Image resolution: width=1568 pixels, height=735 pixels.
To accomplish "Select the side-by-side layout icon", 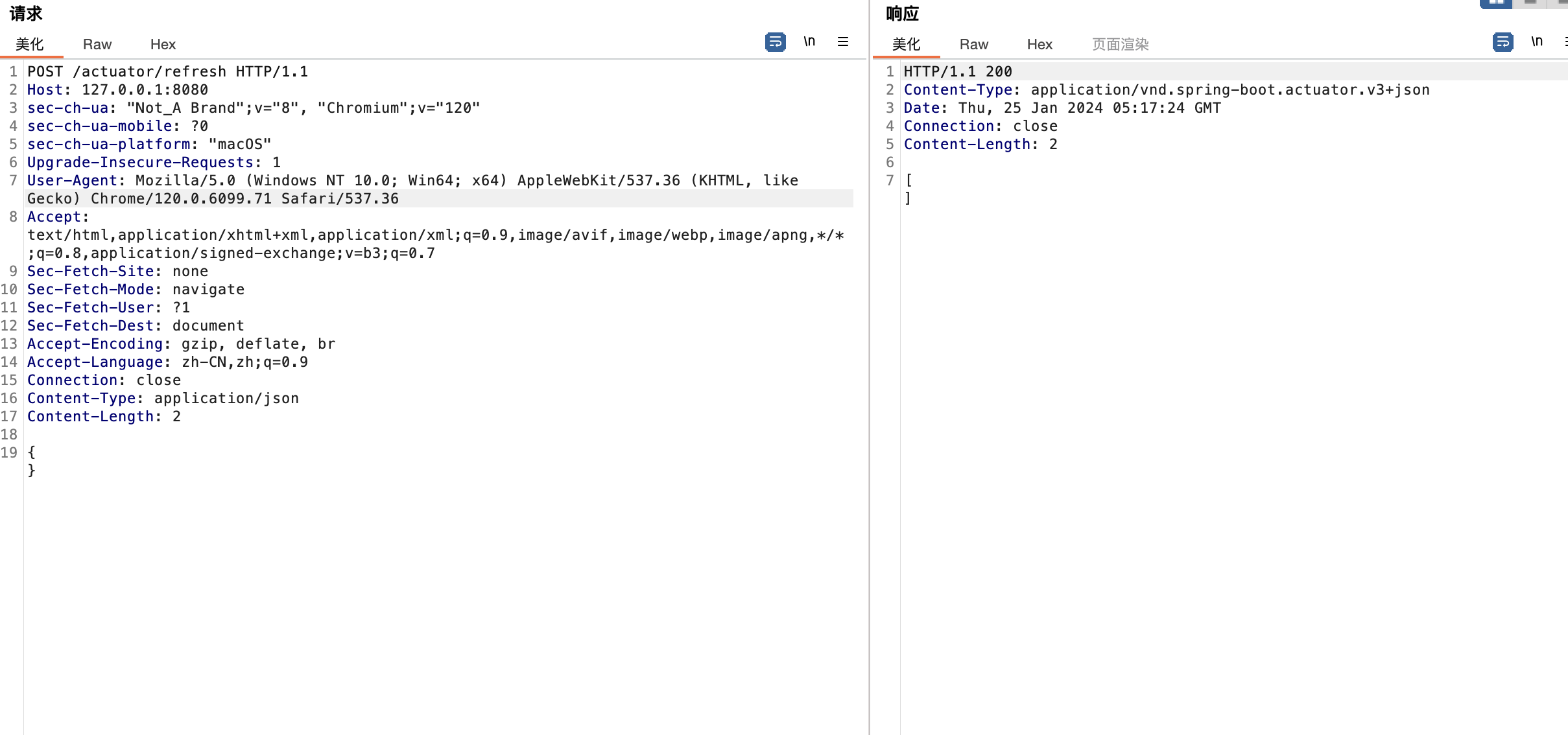I will tap(1495, 3).
